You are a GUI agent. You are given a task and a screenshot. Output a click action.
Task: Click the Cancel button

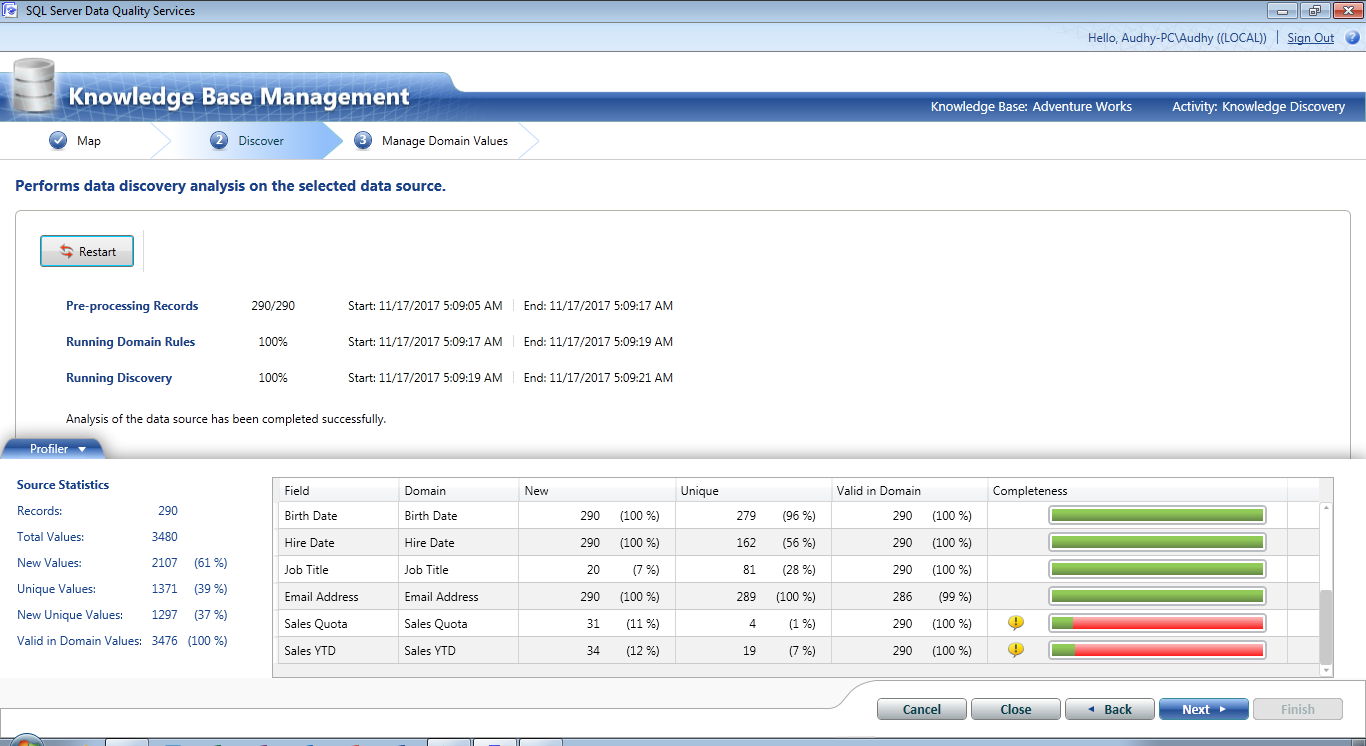[921, 708]
